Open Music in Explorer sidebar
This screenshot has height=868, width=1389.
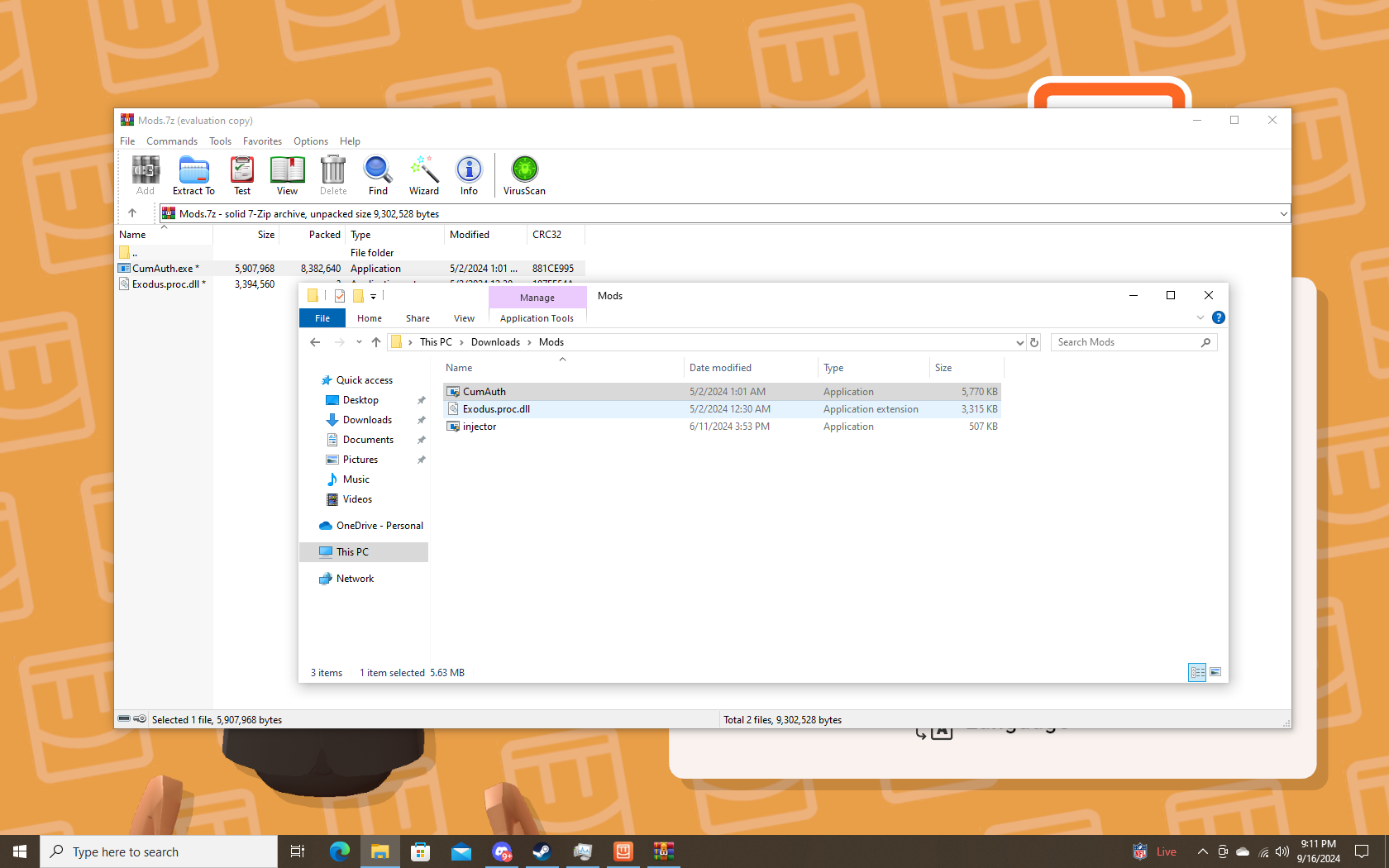(356, 479)
